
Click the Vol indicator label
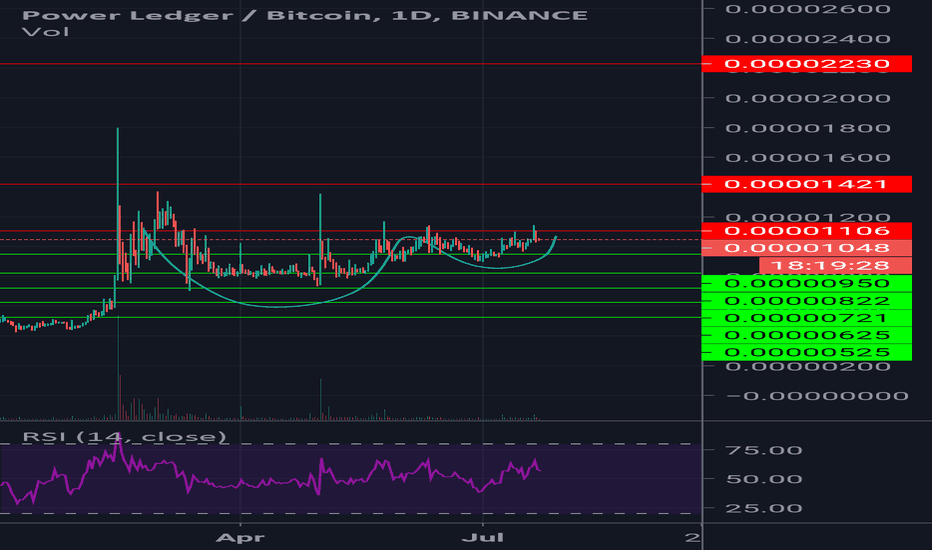point(46,32)
